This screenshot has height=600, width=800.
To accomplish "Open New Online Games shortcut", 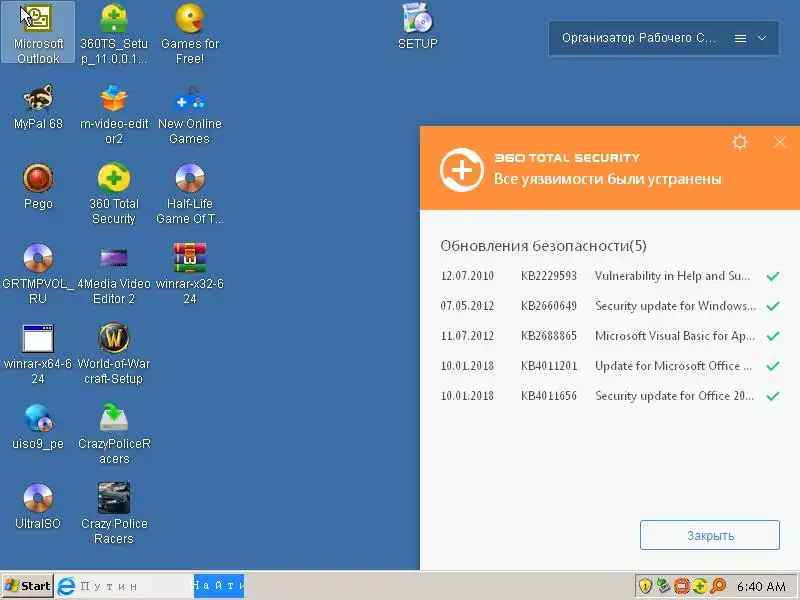I will click(190, 114).
